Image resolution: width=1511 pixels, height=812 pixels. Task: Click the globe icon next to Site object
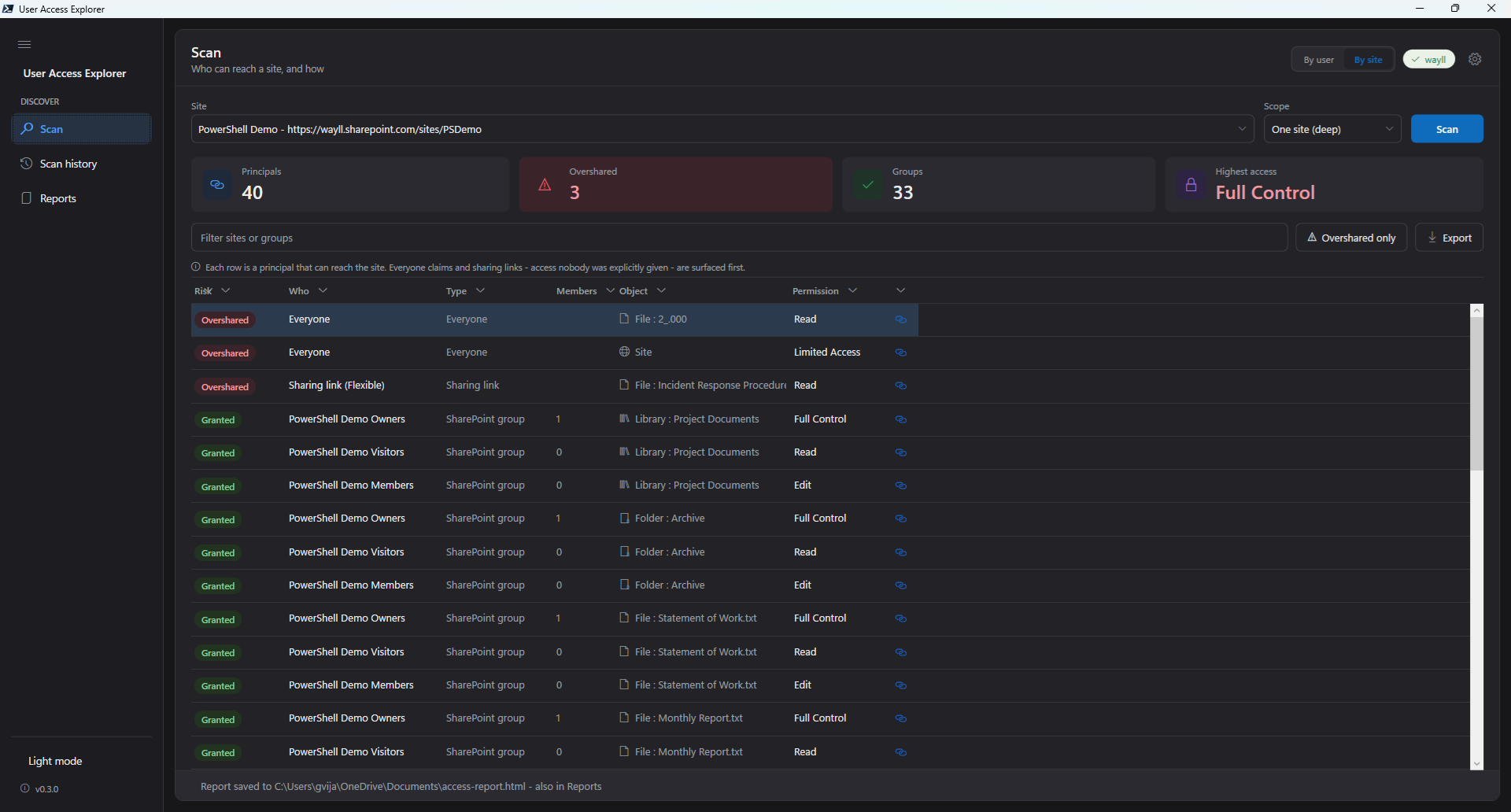click(624, 352)
